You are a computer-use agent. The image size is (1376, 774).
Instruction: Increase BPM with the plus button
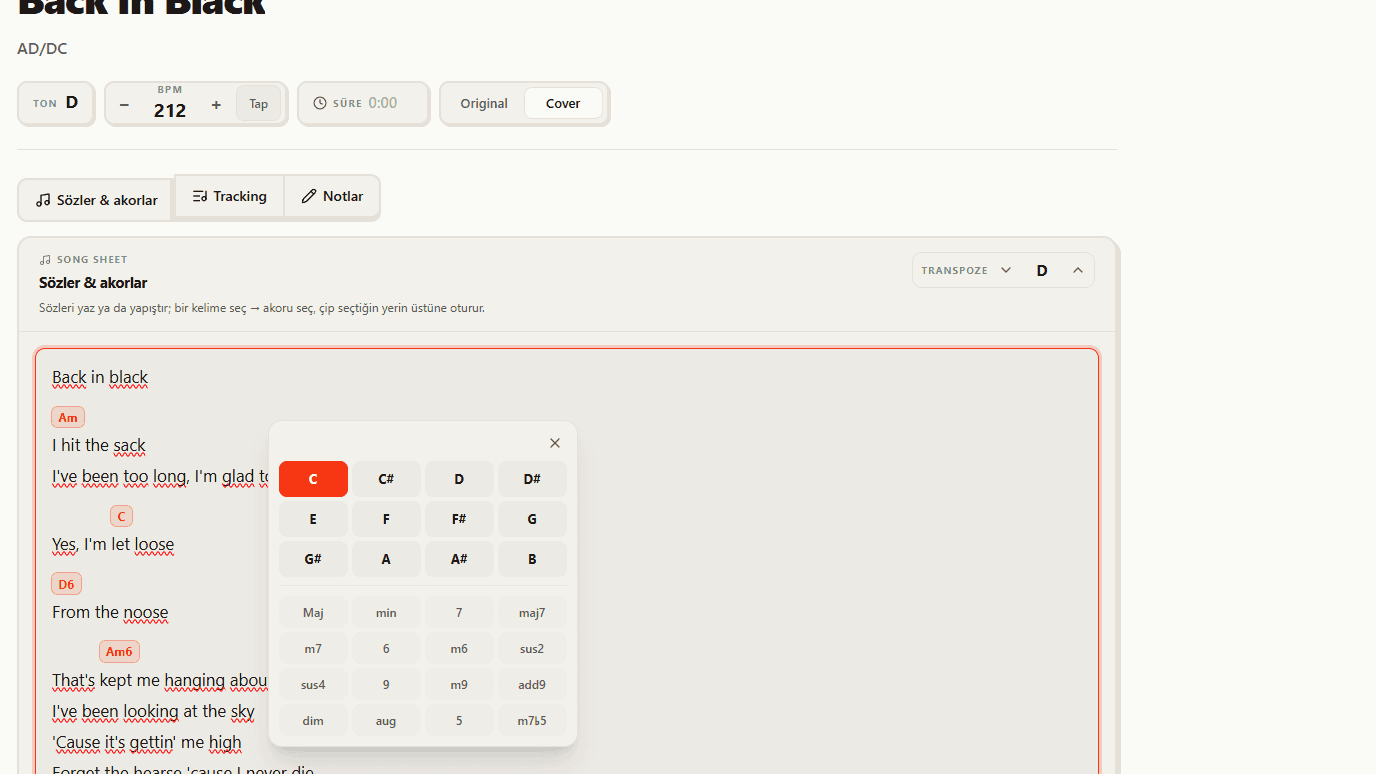[x=216, y=104]
